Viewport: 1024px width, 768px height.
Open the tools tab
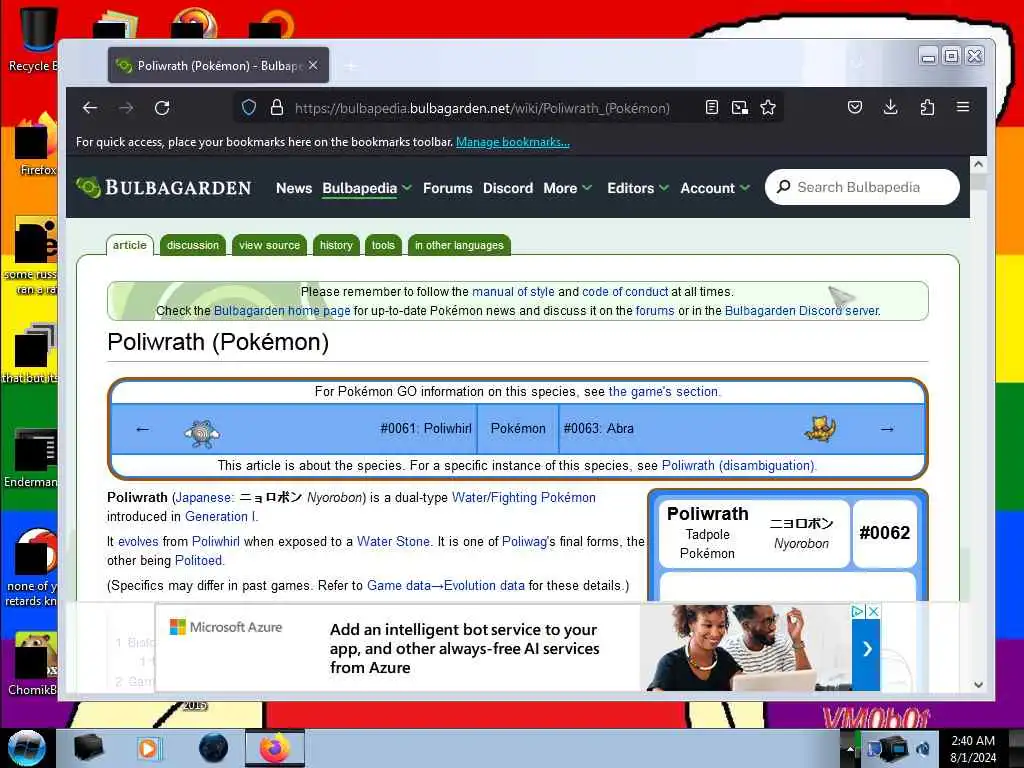tap(383, 245)
